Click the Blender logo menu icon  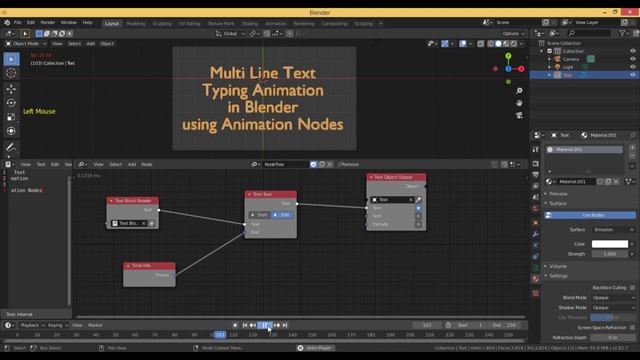click(7, 22)
